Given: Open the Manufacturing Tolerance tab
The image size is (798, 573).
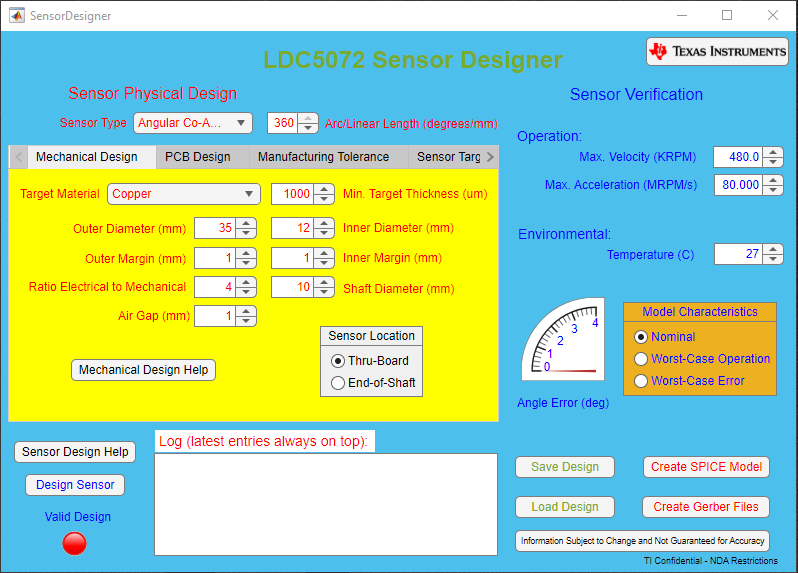Looking at the screenshot, I should pyautogui.click(x=323, y=157).
